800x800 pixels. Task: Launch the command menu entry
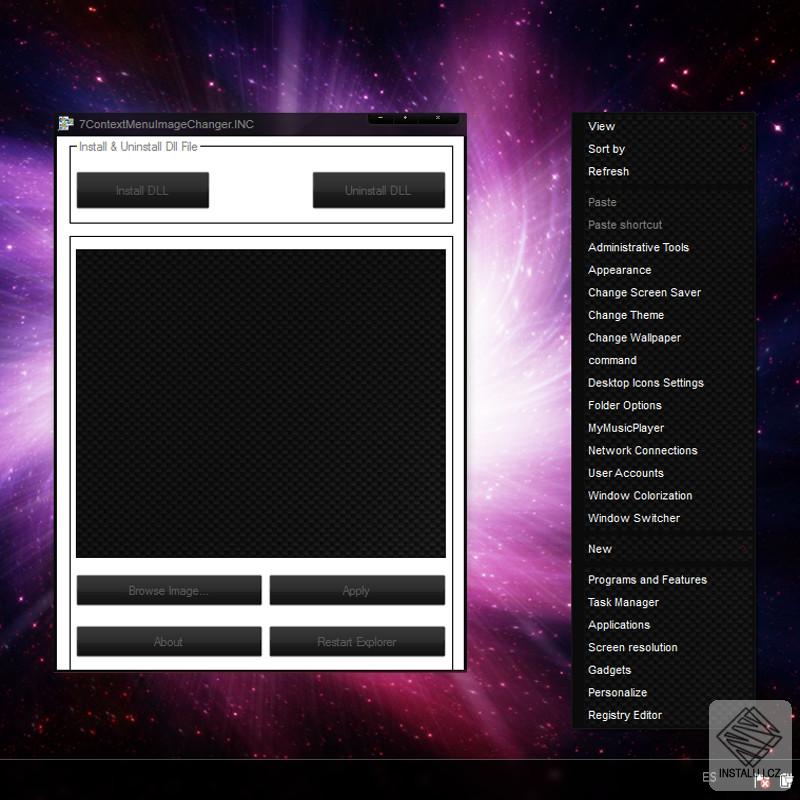(664, 360)
